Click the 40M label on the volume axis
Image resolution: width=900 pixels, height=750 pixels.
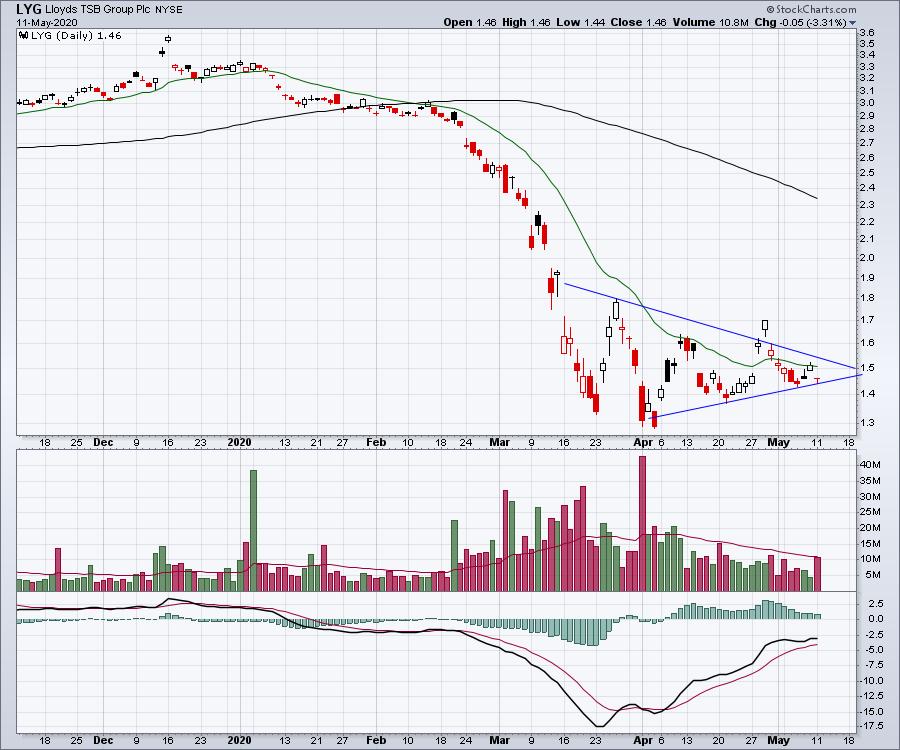pos(871,464)
